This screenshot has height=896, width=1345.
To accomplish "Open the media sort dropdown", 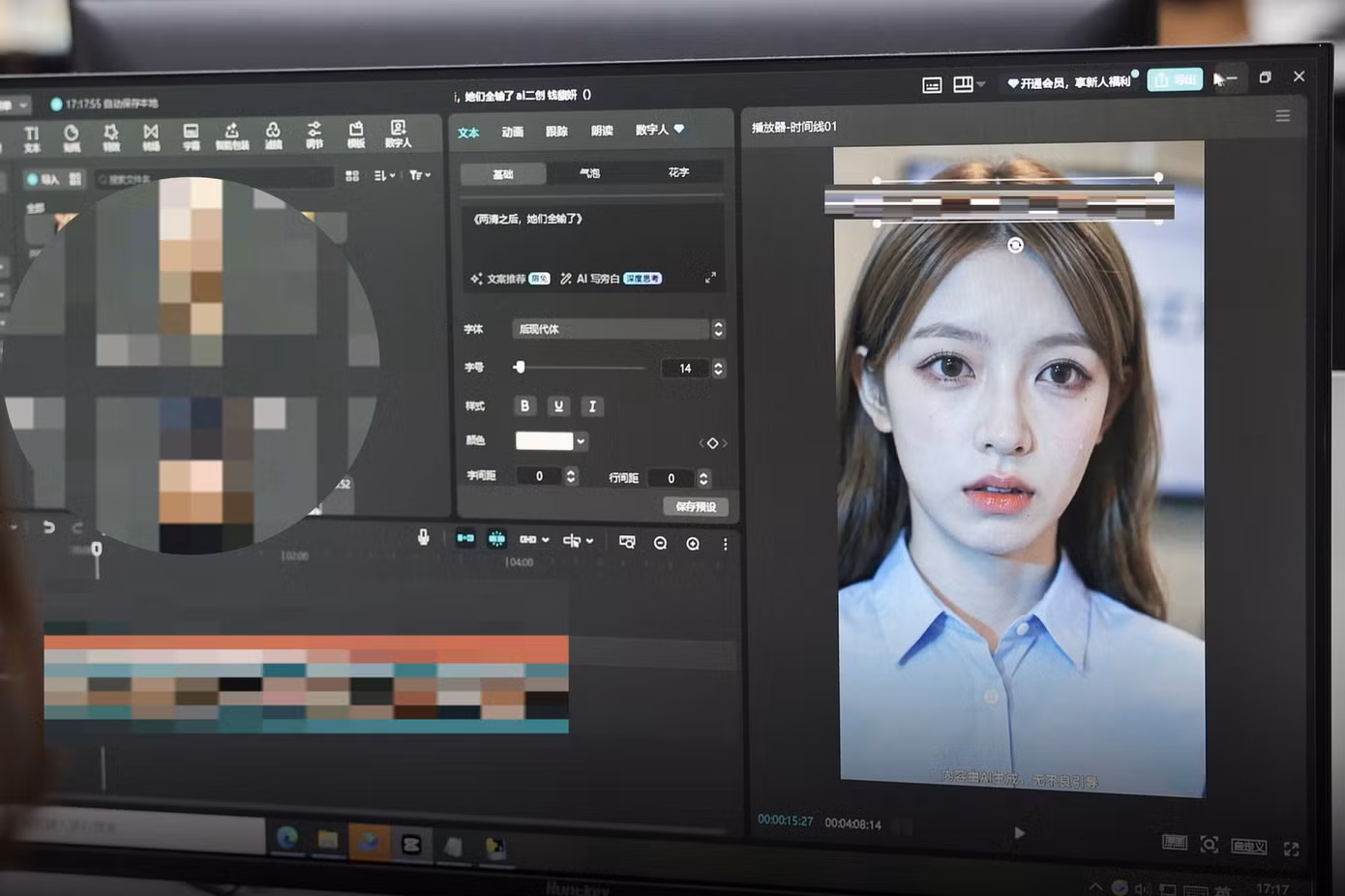I will point(384,175).
